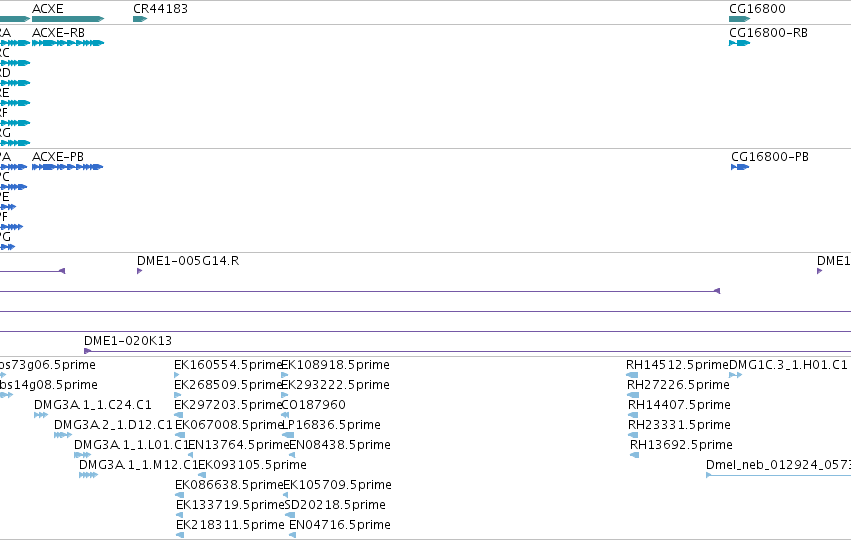851x540 pixels.
Task: Select the DMG3A.2_1.D12.C1 EST label
Action: click(x=113, y=425)
